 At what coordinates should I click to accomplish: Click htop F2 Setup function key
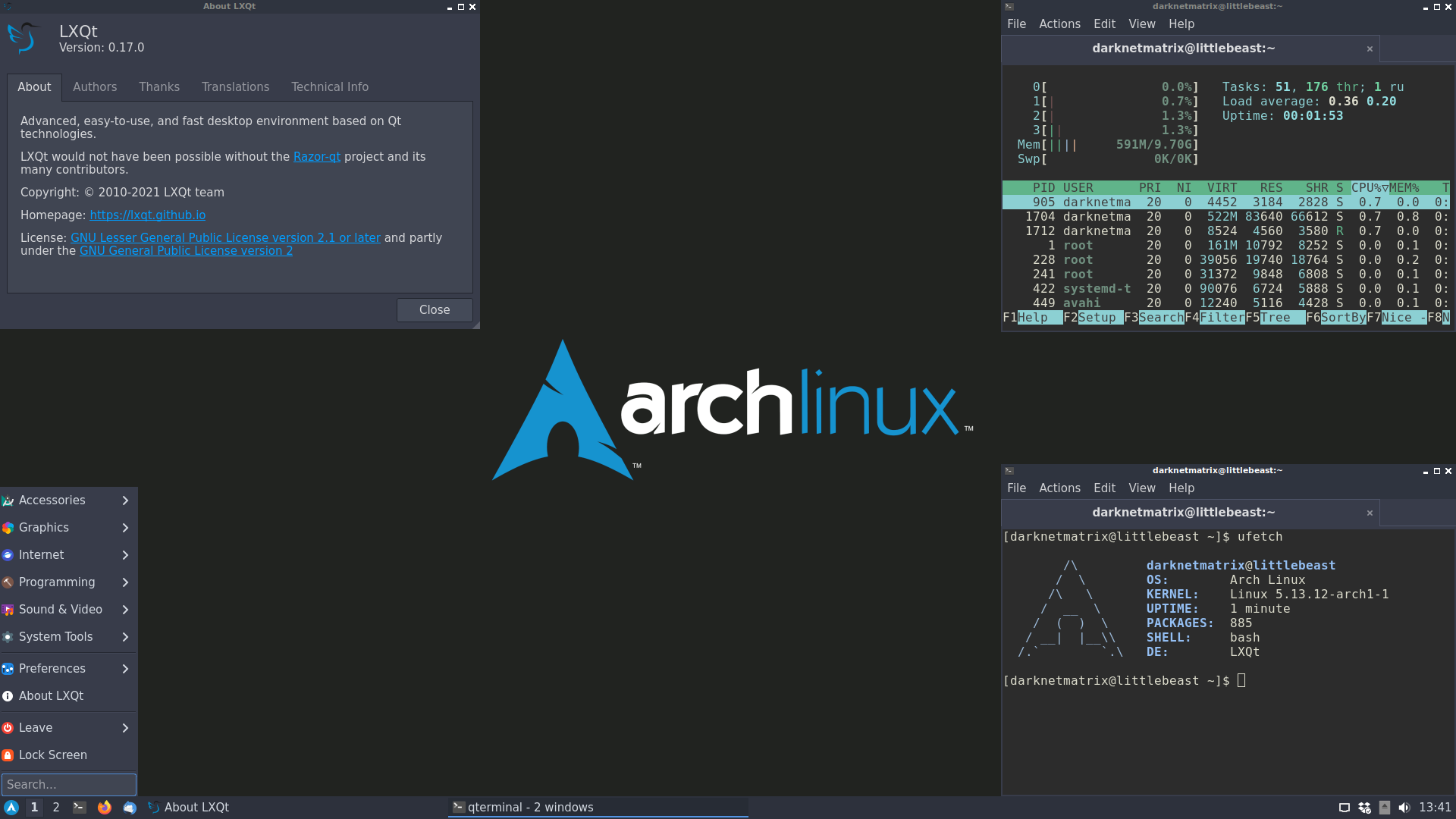pos(1093,318)
